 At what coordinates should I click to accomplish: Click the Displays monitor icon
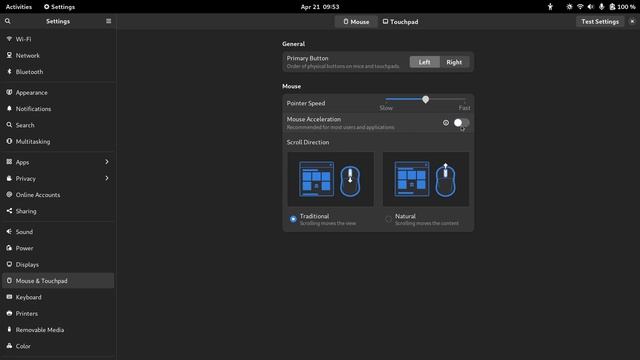[9, 264]
